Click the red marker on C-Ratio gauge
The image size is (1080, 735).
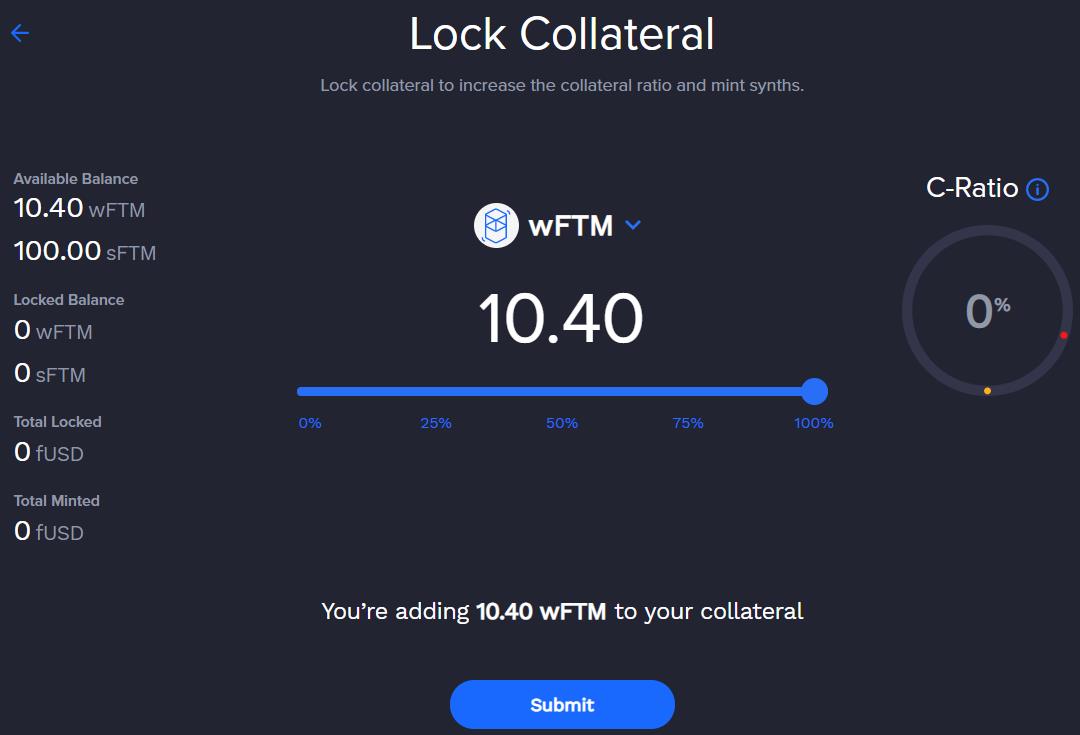pyautogui.click(x=1063, y=335)
